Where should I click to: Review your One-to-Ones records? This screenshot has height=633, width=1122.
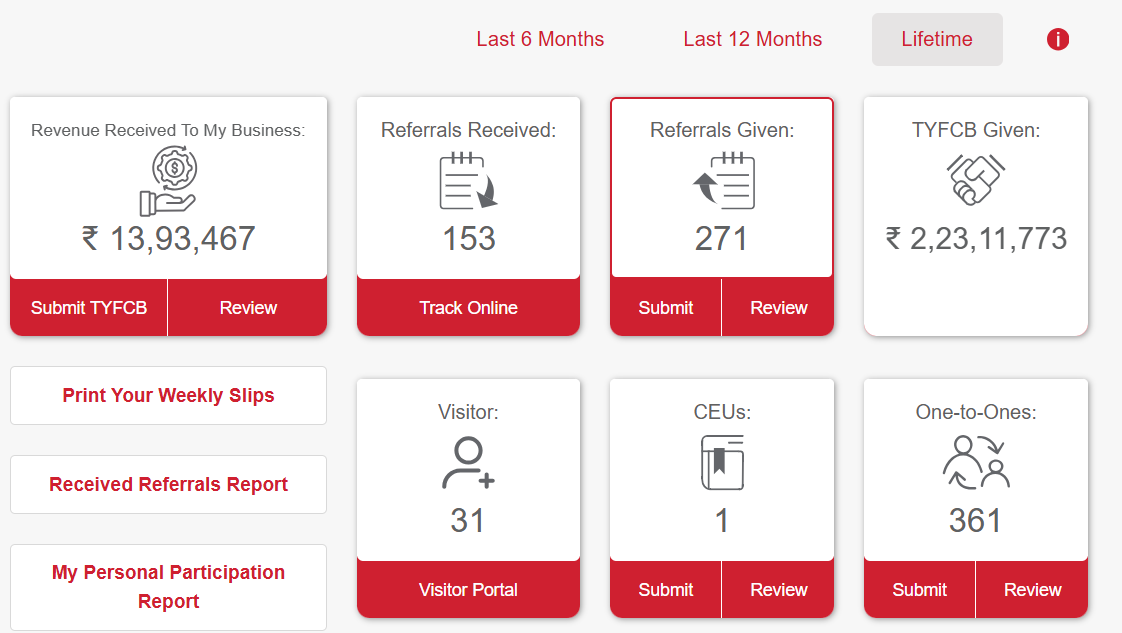pos(1032,589)
